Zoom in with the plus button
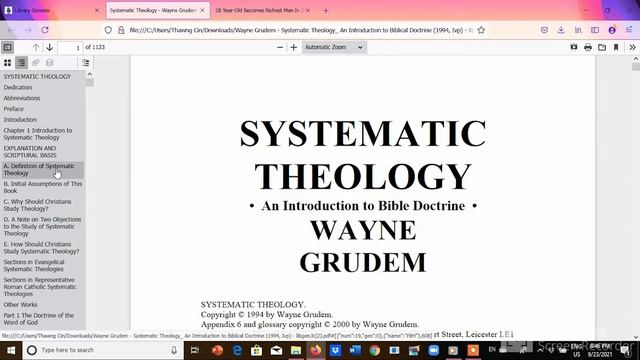Image resolution: width=640 pixels, height=360 pixels. [293, 47]
